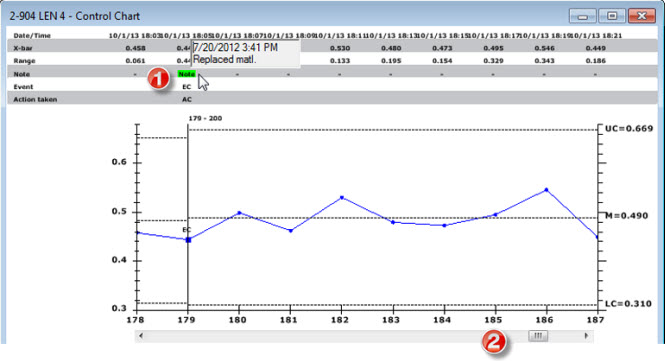This screenshot has width=665, height=361.
Task: Click the right scrollbar arrow
Action: [587, 336]
